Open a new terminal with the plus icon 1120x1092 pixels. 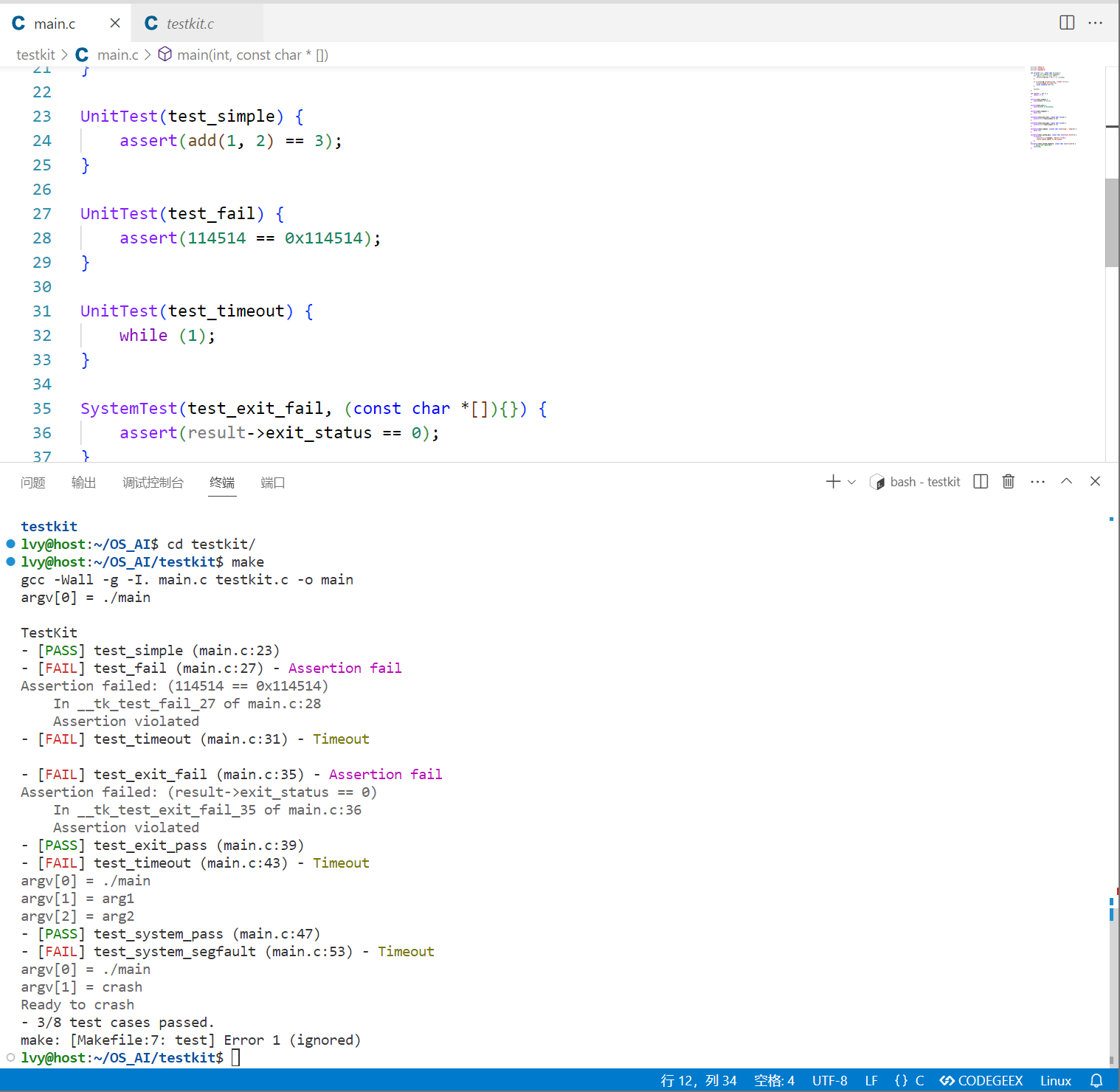pyautogui.click(x=832, y=481)
